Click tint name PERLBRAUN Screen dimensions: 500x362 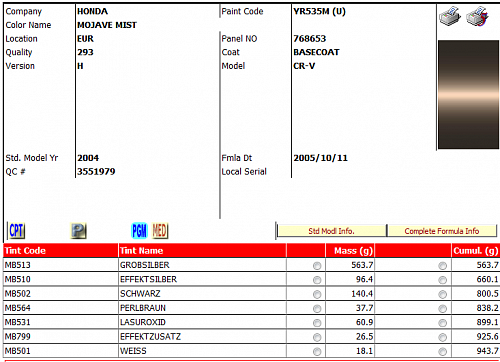click(143, 308)
